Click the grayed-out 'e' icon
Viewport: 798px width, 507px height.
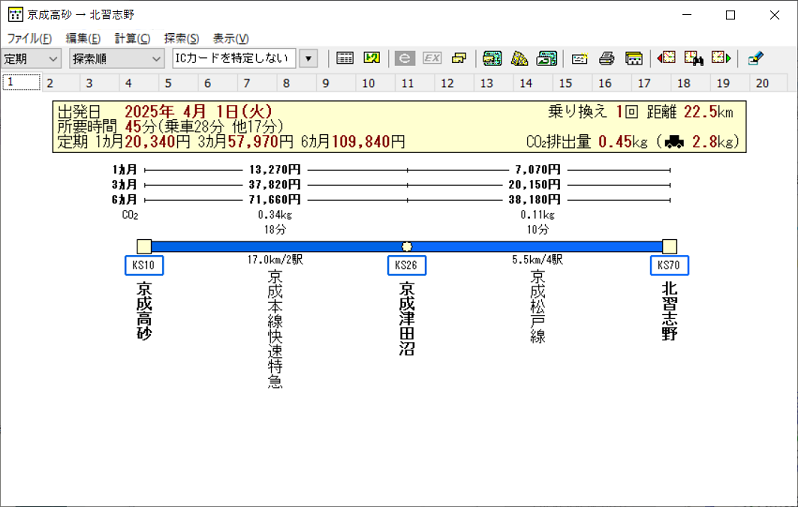405,59
